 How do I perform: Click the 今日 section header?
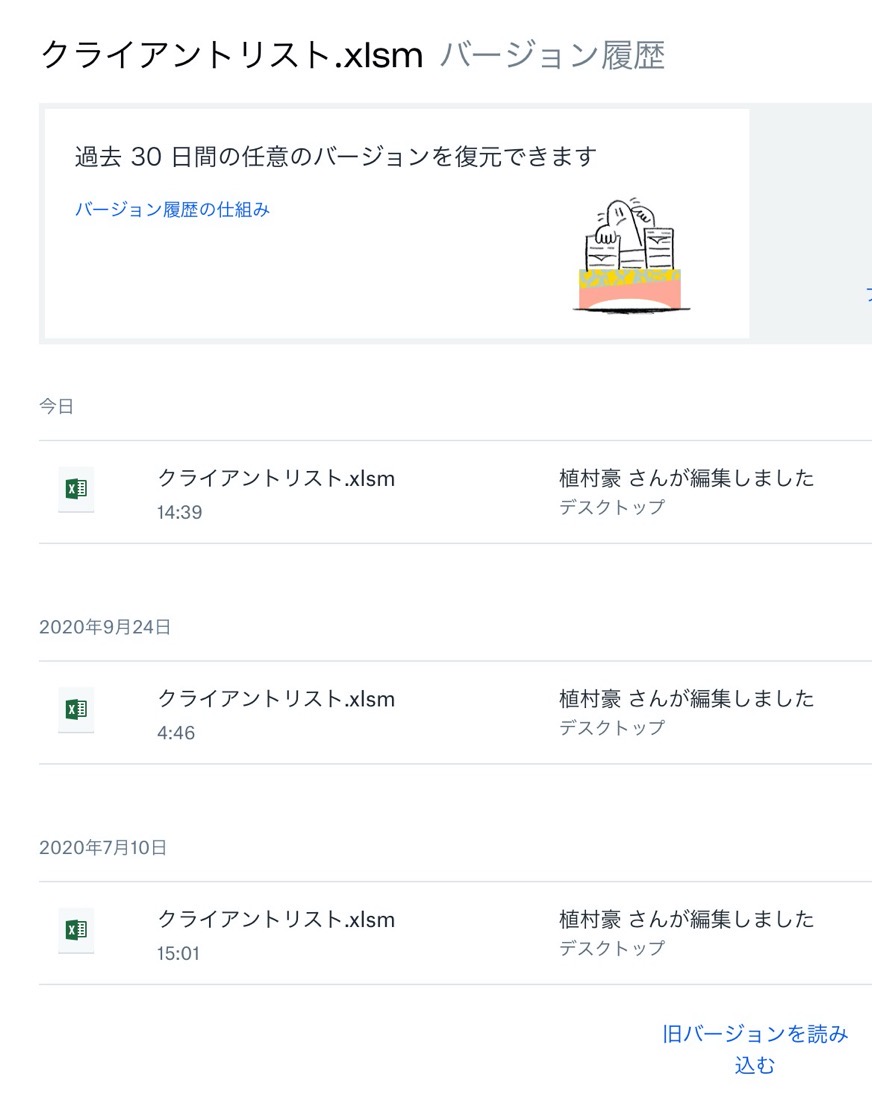56,406
